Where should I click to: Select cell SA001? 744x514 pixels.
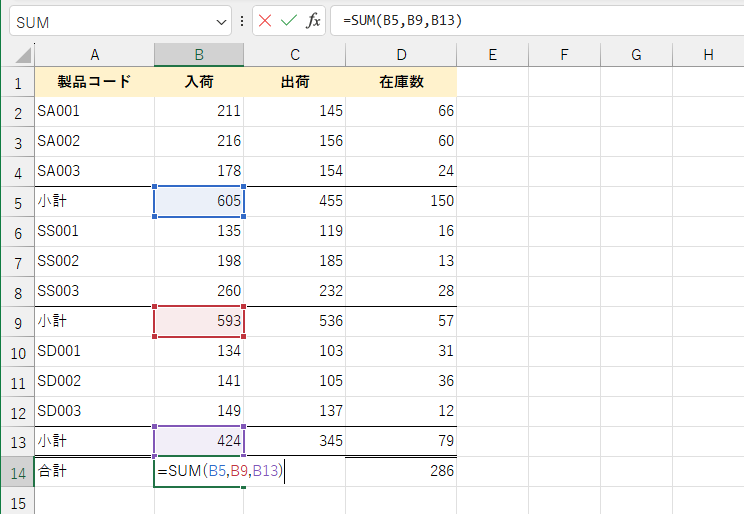94,112
